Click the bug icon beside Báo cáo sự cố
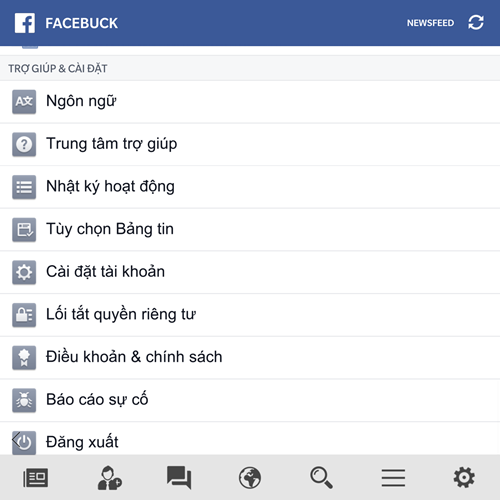 click(24, 400)
